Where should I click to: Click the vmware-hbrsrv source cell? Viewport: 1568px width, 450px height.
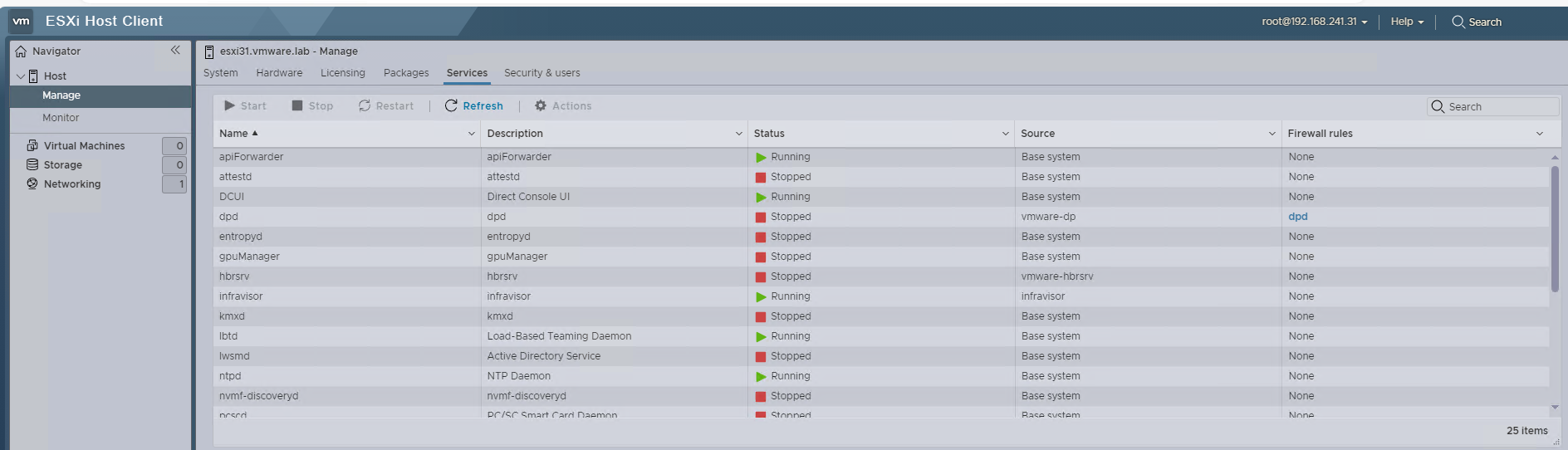point(1057,276)
